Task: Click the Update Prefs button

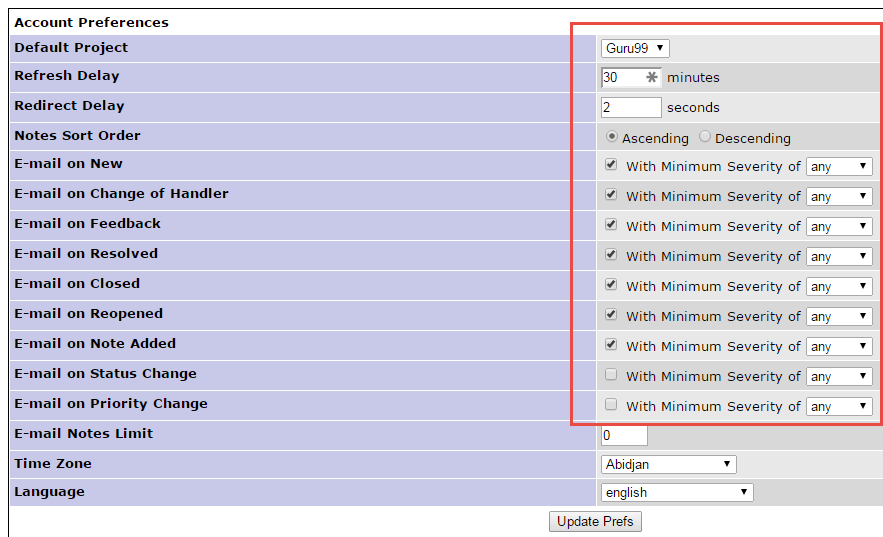Action: point(595,521)
